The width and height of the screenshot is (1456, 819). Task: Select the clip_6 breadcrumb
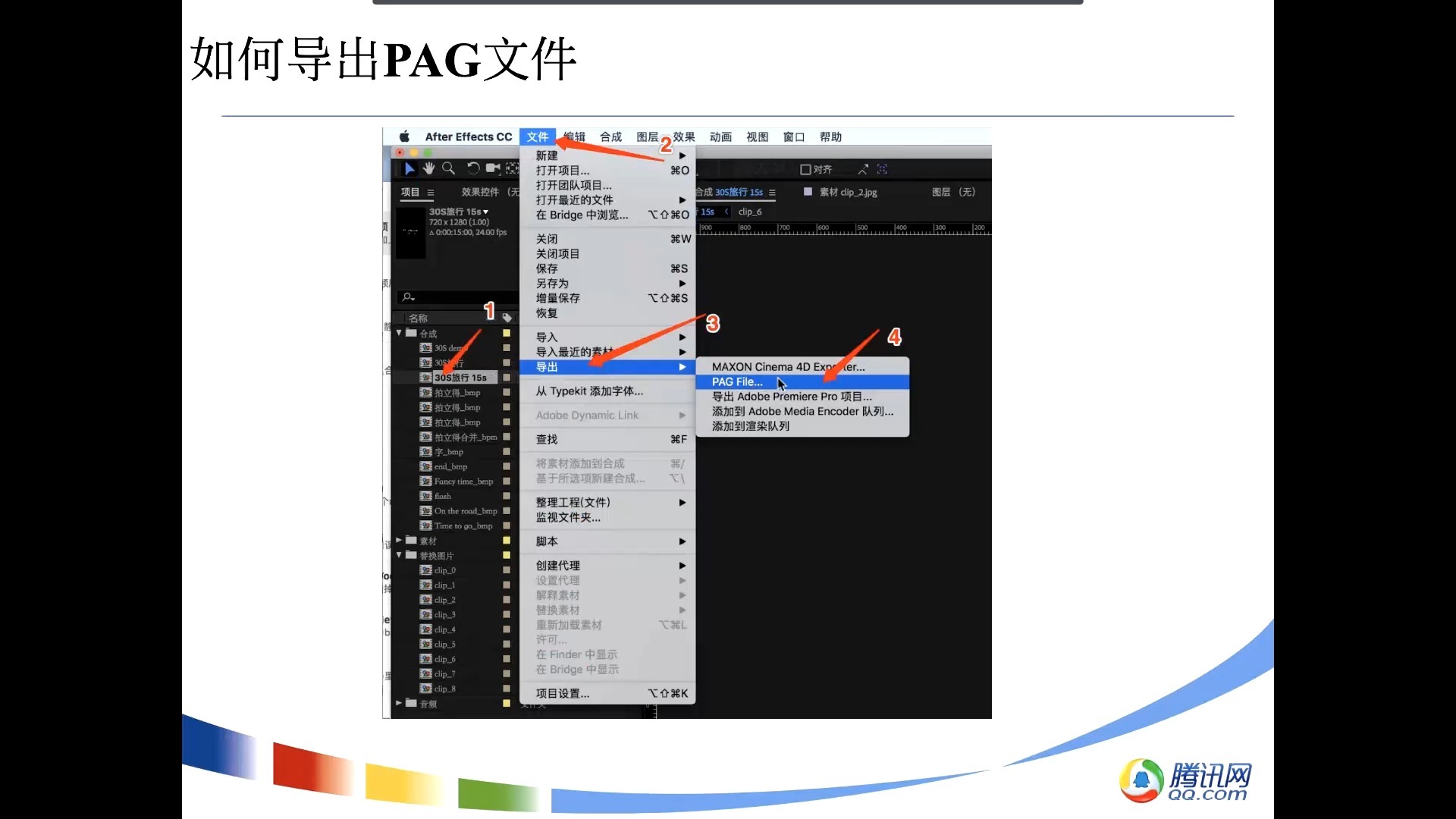(750, 212)
